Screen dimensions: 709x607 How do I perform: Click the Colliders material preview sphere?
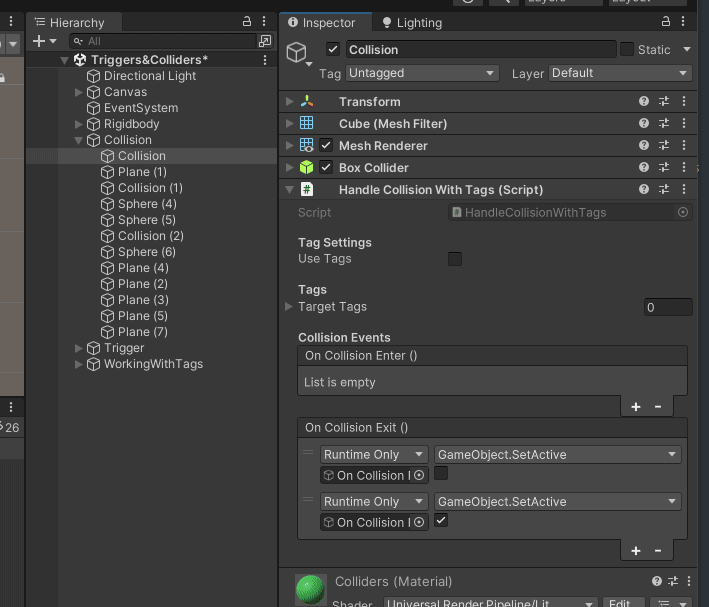(x=311, y=589)
